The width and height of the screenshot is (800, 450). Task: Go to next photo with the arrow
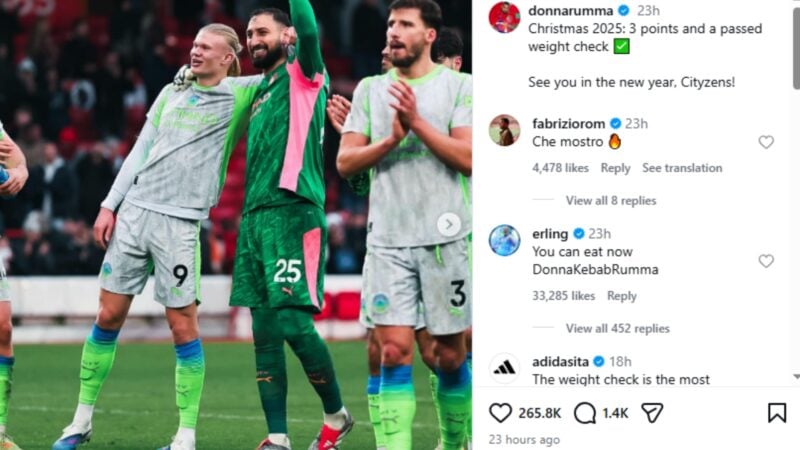(x=449, y=224)
